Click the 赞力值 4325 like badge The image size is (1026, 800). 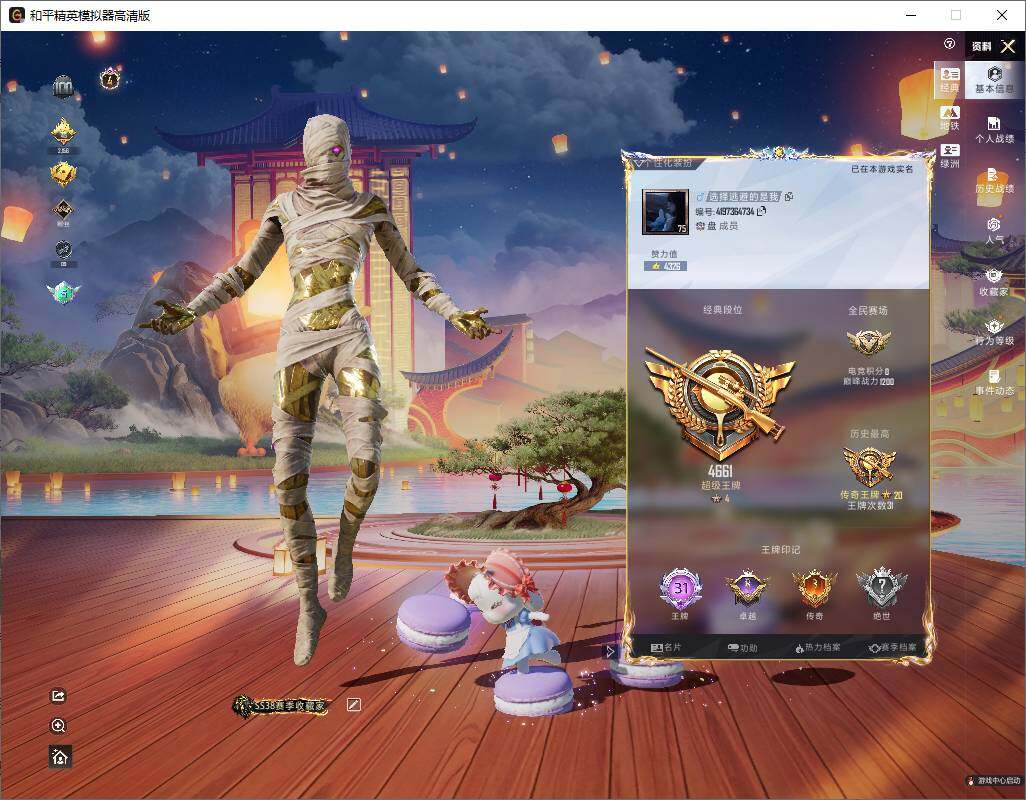[x=665, y=266]
